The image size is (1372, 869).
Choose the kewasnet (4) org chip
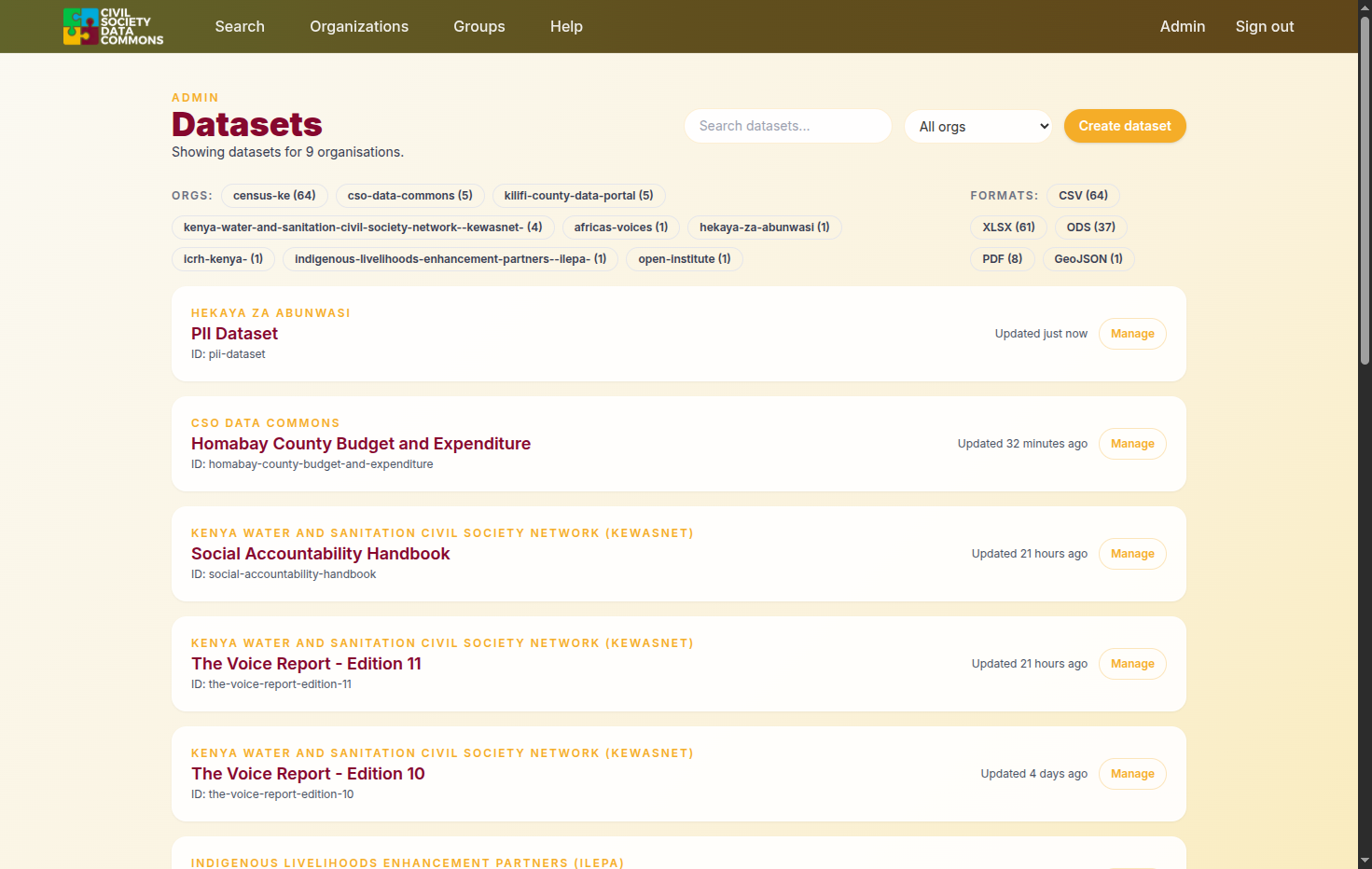[363, 228]
